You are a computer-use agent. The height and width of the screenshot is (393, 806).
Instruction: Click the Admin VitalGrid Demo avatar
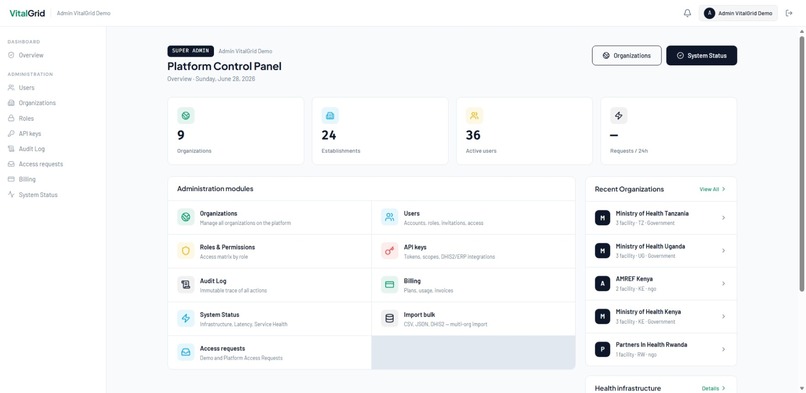coord(709,13)
